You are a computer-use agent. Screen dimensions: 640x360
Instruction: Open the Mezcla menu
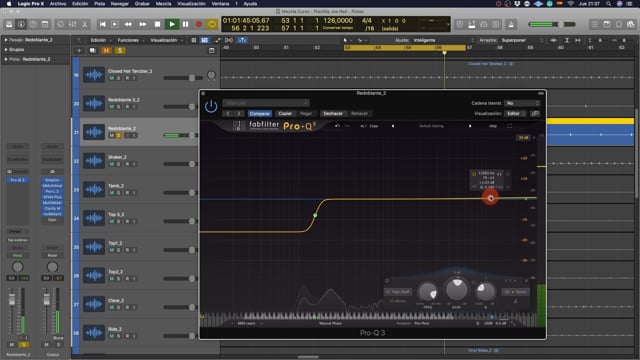point(163,4)
